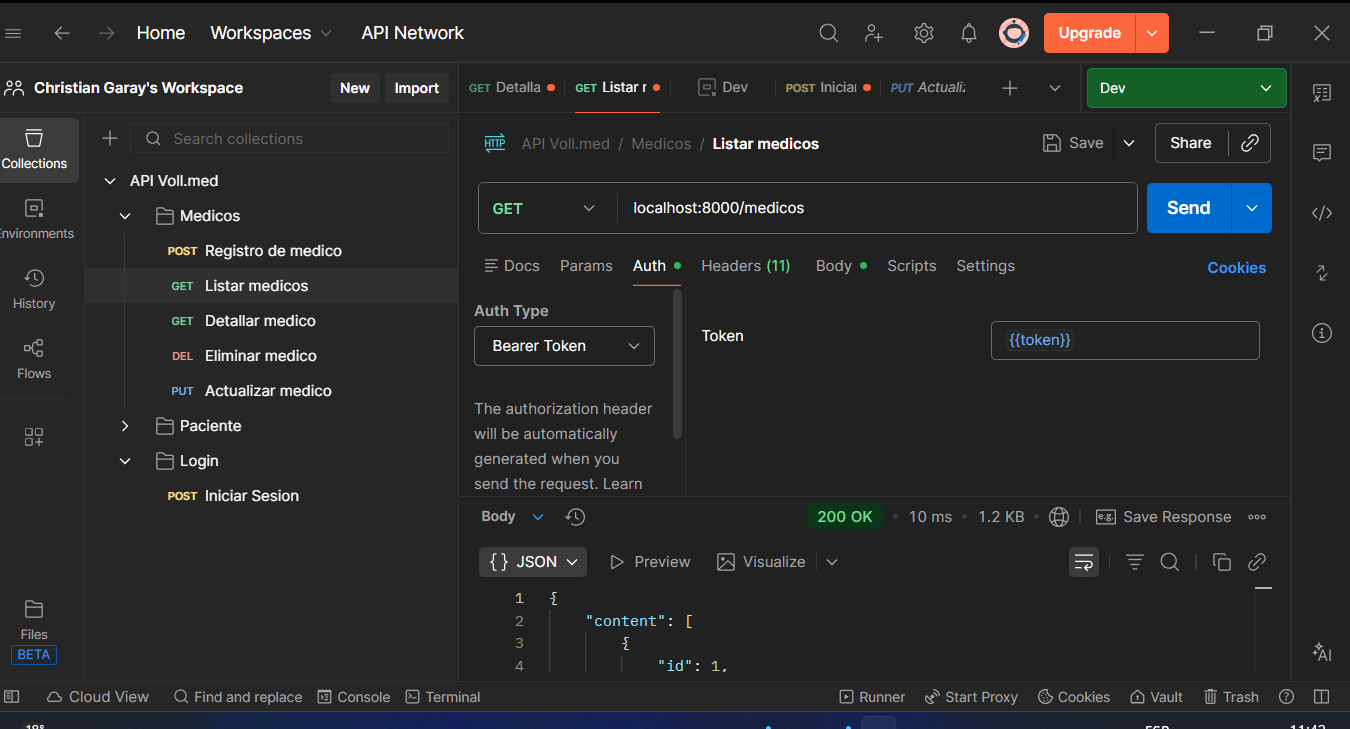The width and height of the screenshot is (1350, 729).
Task: Copy the response body with copy icon
Action: click(x=1221, y=562)
